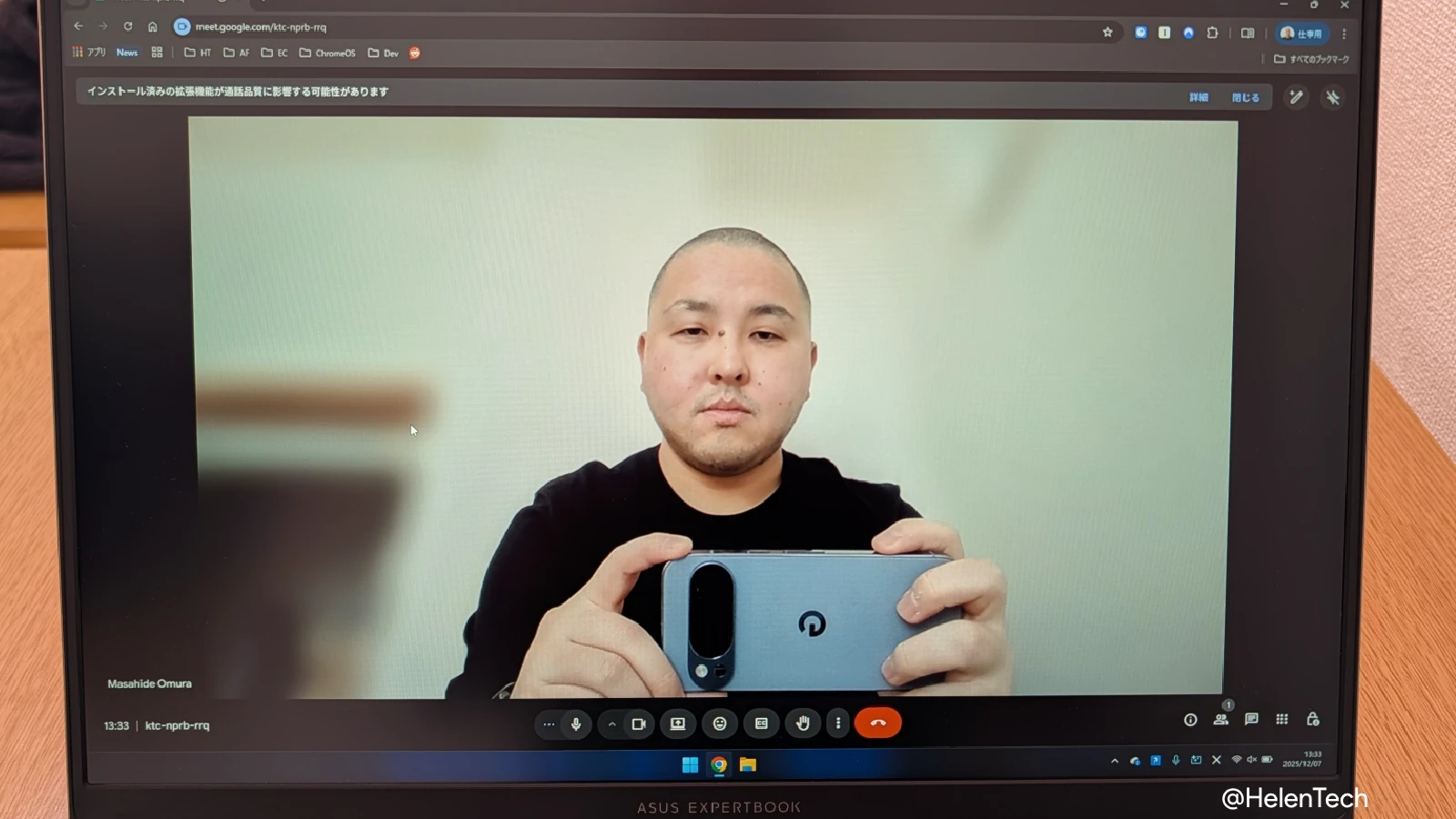Toggle closed captions (CC) button
The width and height of the screenshot is (1456, 819).
(762, 723)
